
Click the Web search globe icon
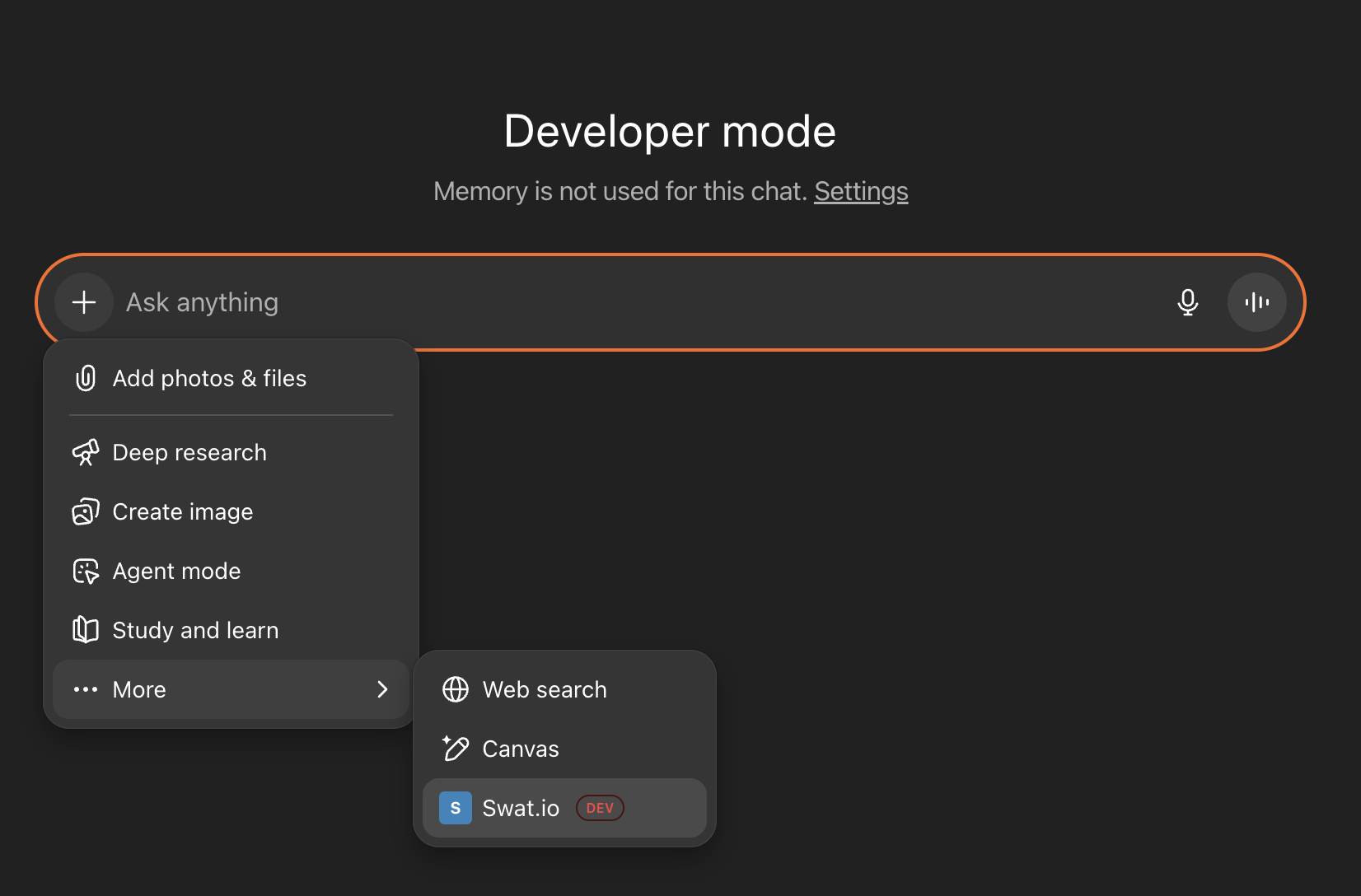456,689
